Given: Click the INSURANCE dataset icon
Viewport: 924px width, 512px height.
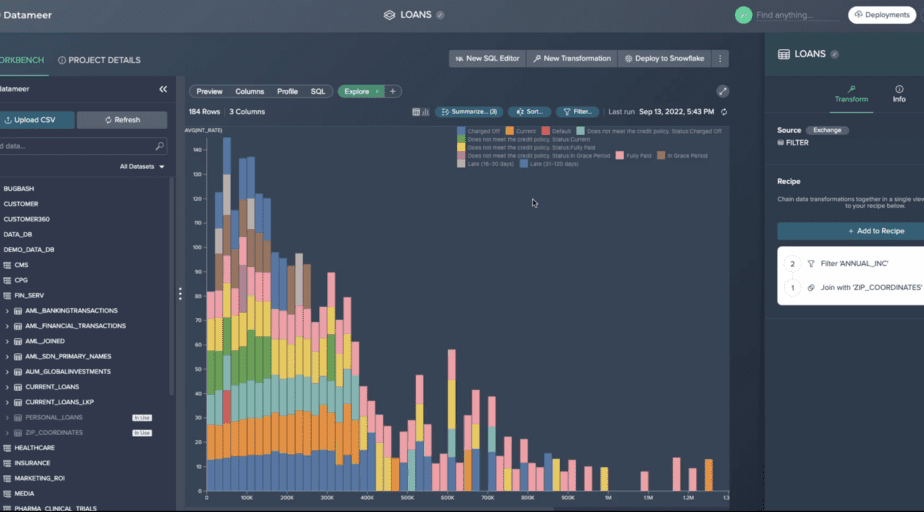Looking at the screenshot, I should tap(7, 463).
